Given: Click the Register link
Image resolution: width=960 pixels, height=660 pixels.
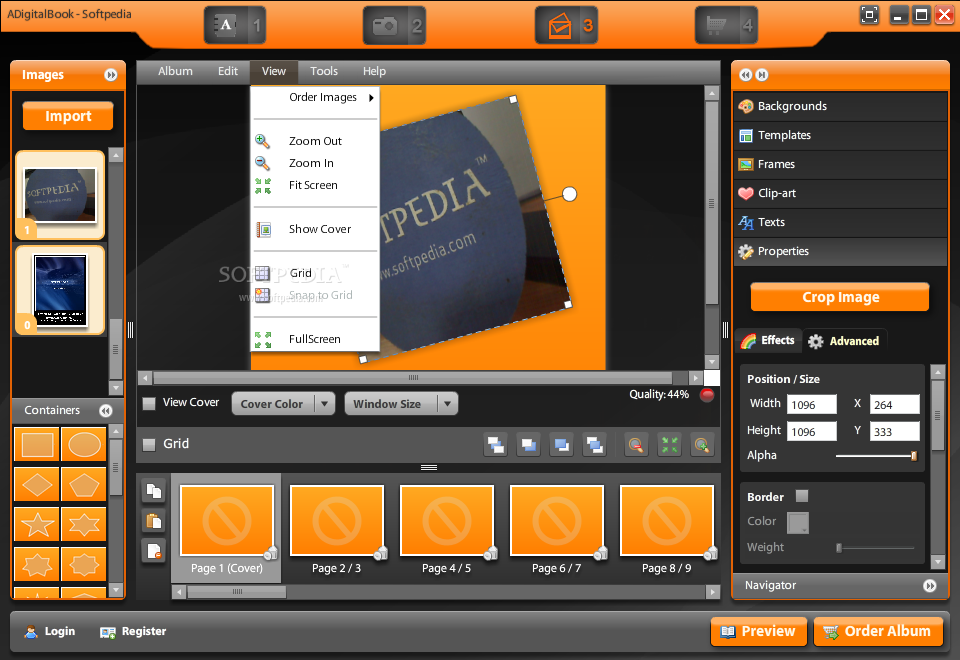Looking at the screenshot, I should pyautogui.click(x=133, y=632).
